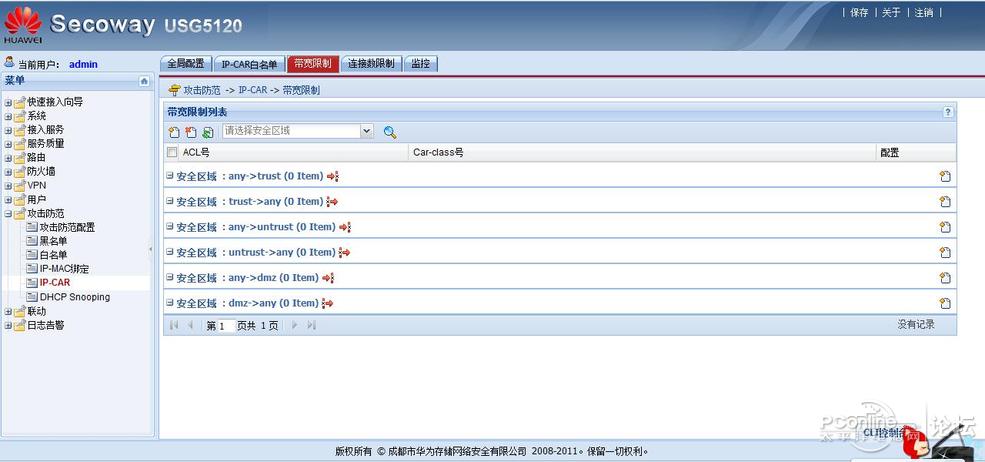
Task: Open 白名单 in menu tree
Action: click(x=53, y=255)
